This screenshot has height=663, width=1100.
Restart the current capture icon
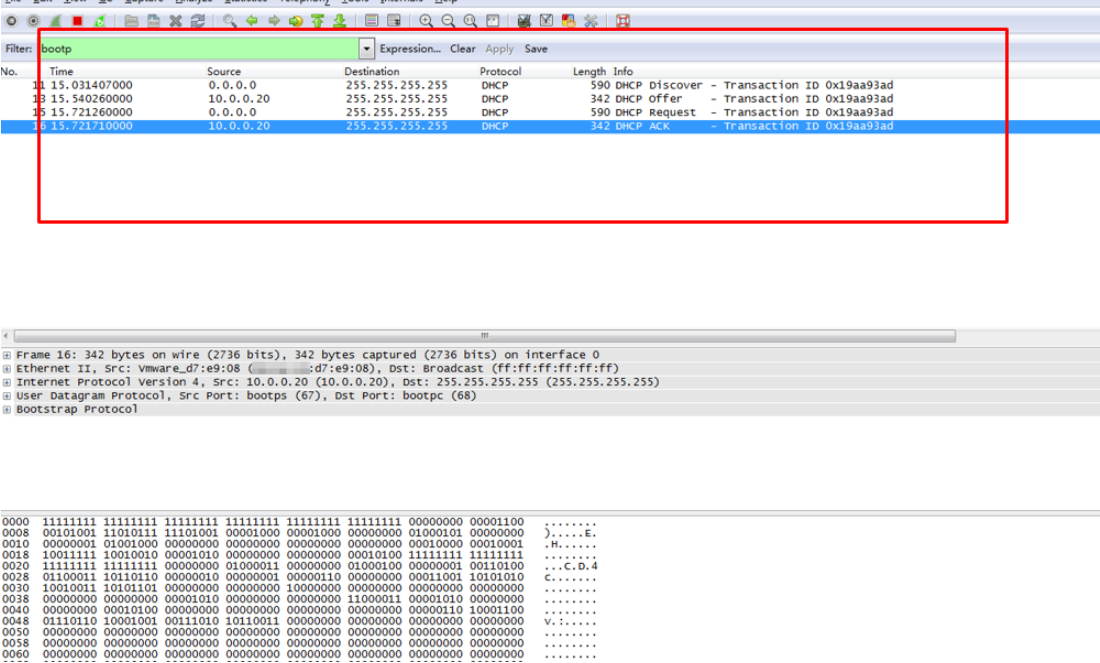click(100, 21)
